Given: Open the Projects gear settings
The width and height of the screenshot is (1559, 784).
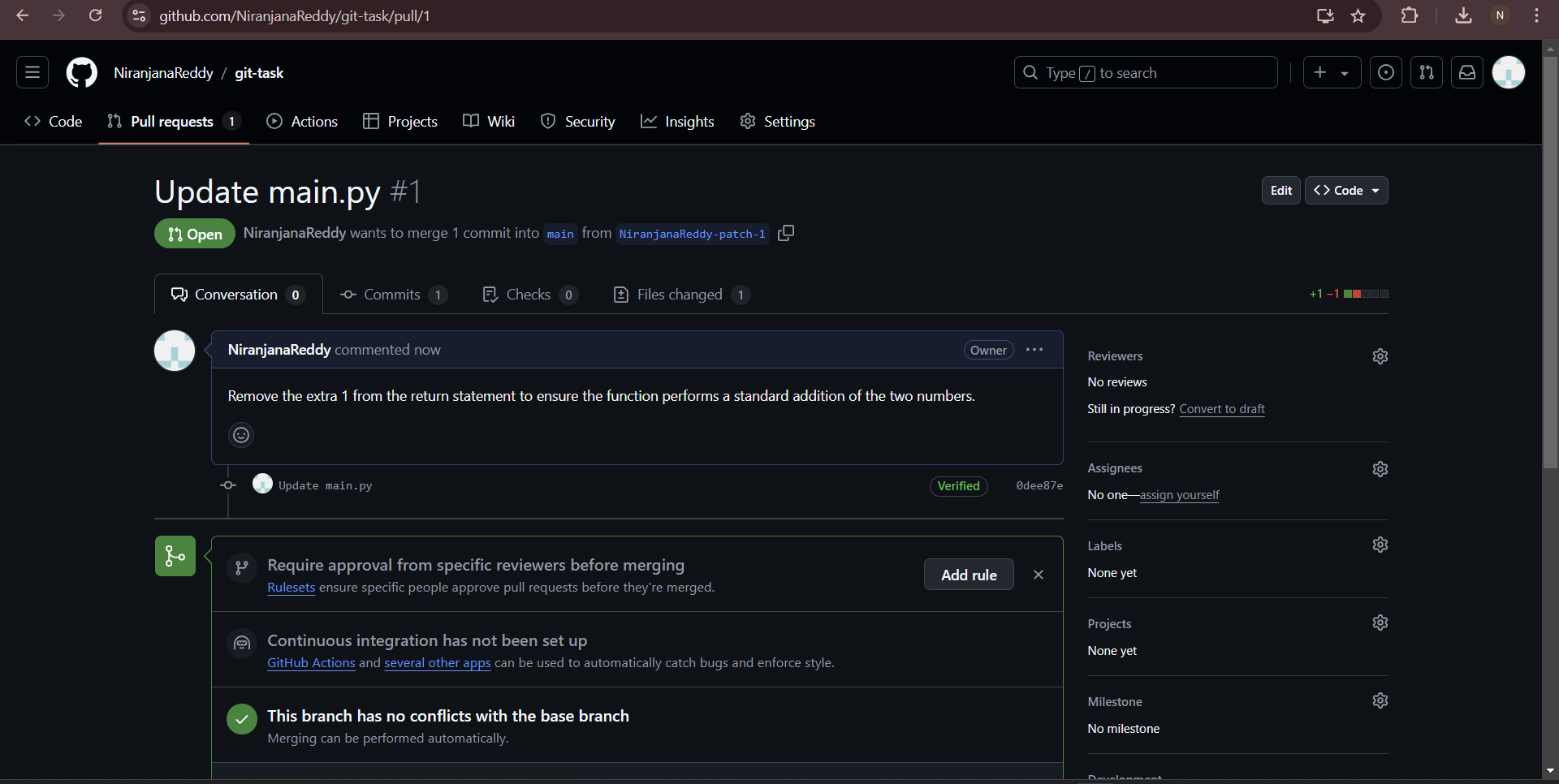Looking at the screenshot, I should pyautogui.click(x=1380, y=622).
